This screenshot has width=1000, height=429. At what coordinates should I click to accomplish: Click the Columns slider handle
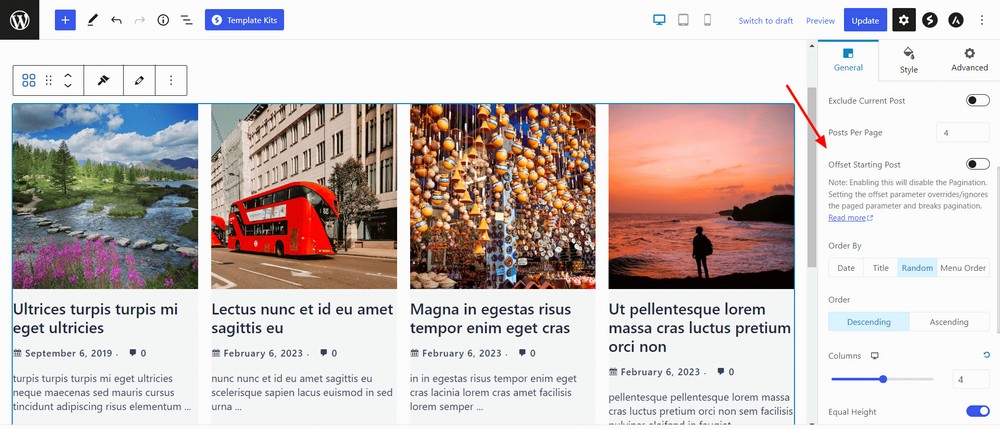[x=883, y=379]
